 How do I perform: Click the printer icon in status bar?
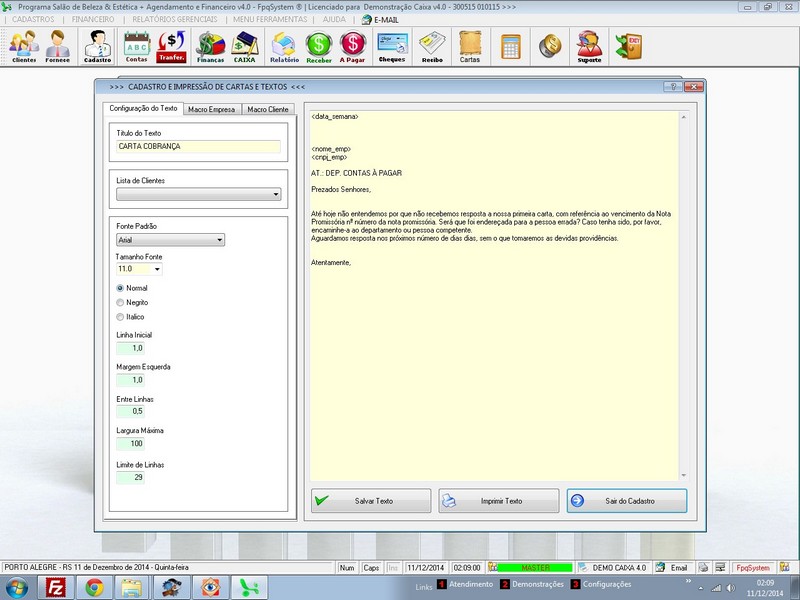point(704,567)
